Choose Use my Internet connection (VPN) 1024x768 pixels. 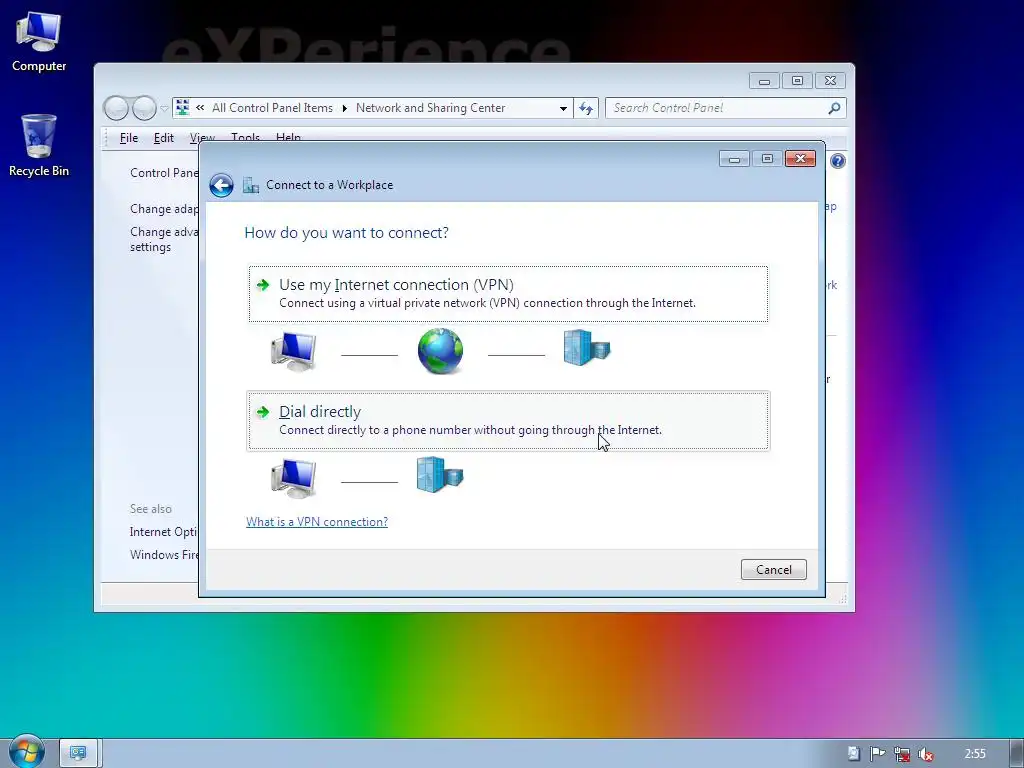click(x=508, y=294)
